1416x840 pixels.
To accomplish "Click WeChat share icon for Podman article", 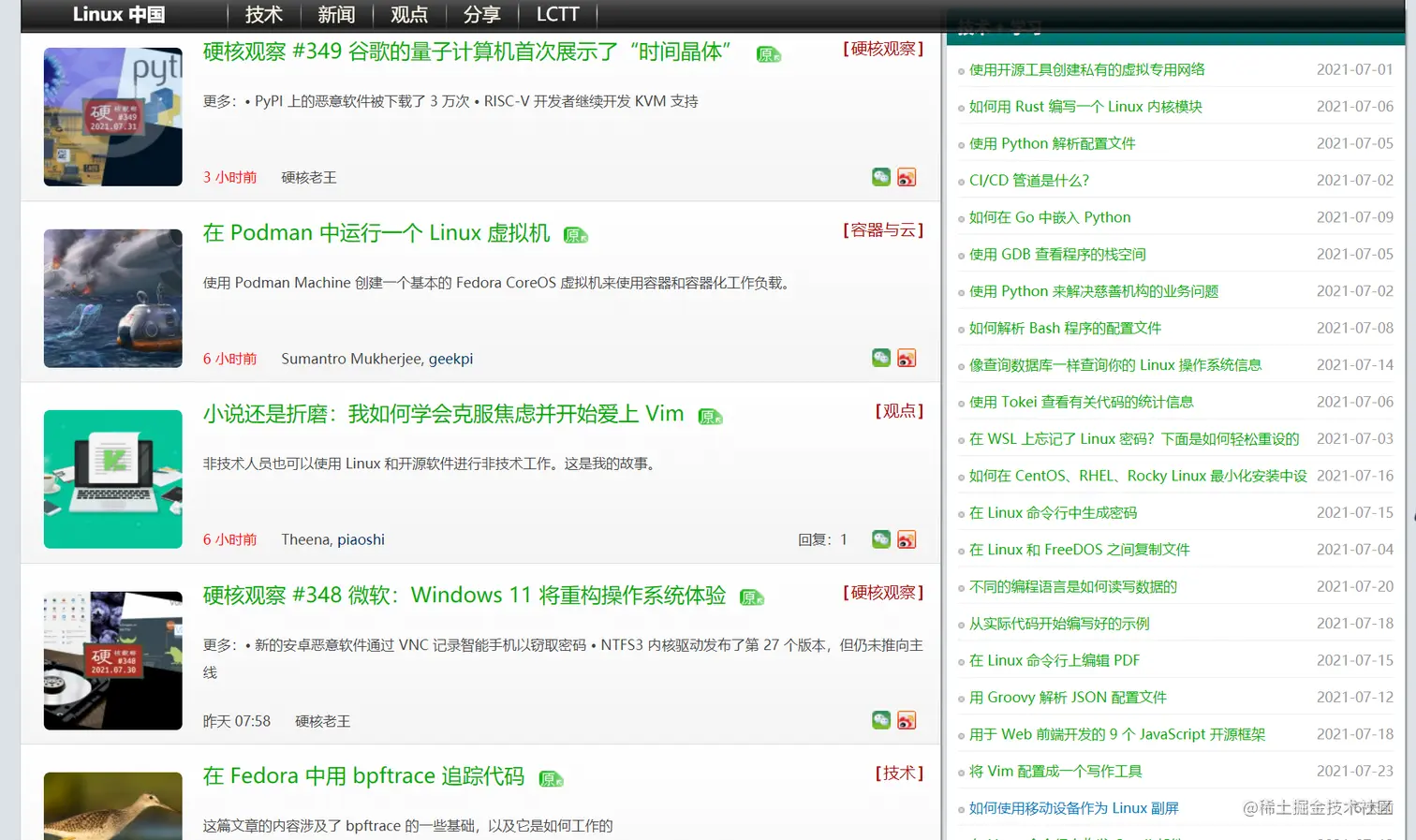I will click(881, 358).
